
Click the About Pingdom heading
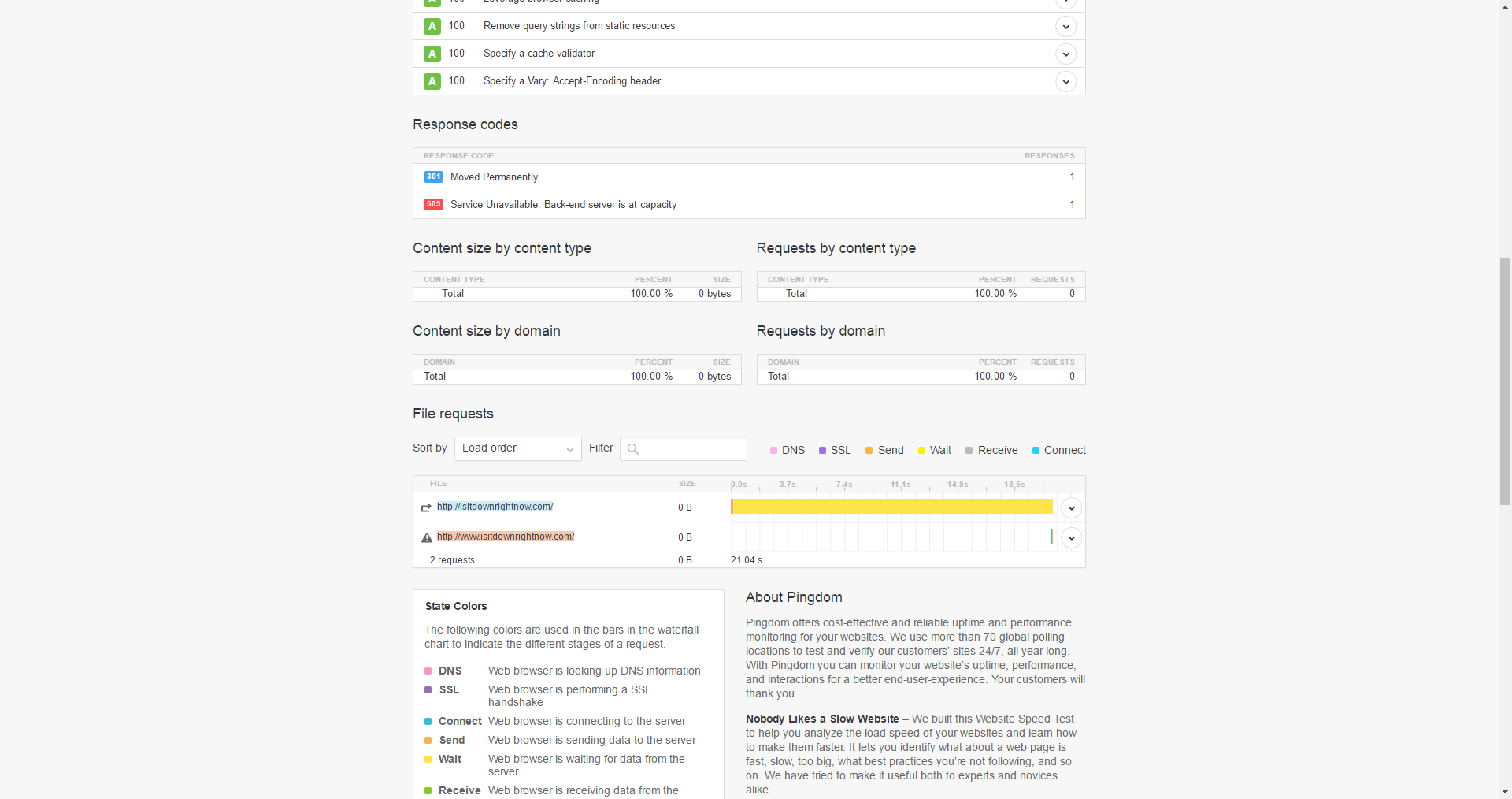794,597
